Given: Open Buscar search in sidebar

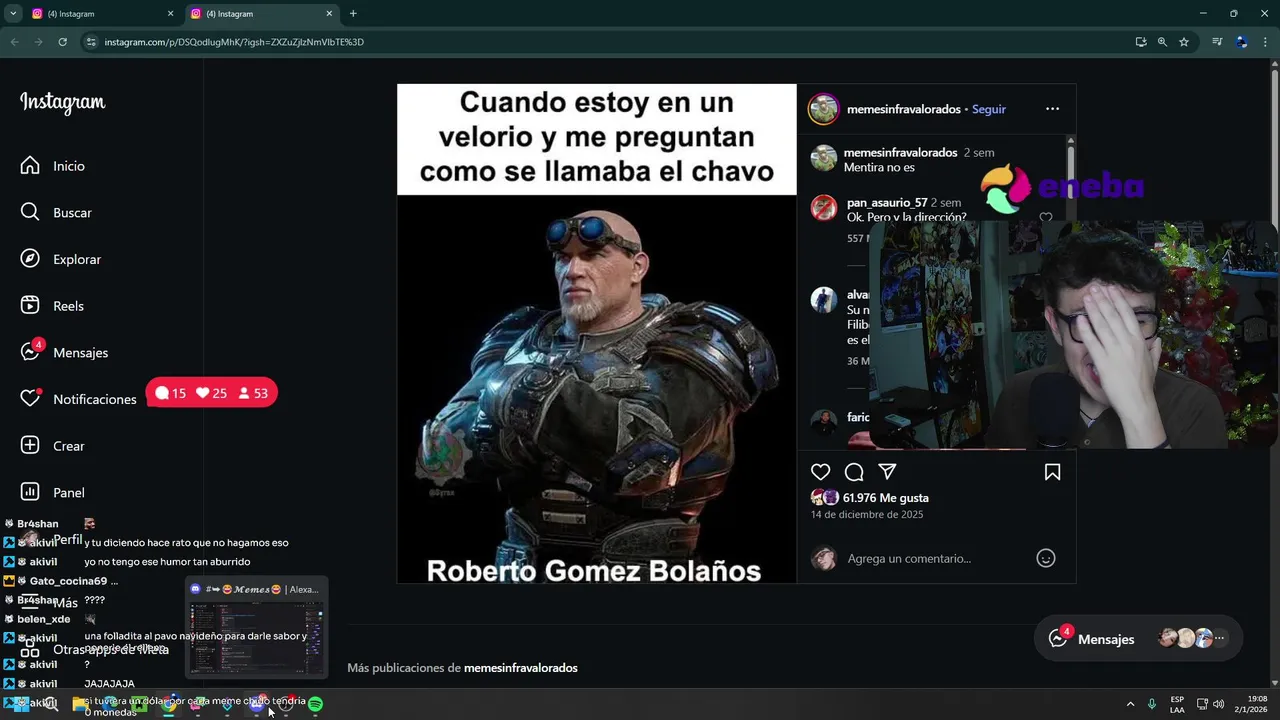Looking at the screenshot, I should pyautogui.click(x=72, y=213).
